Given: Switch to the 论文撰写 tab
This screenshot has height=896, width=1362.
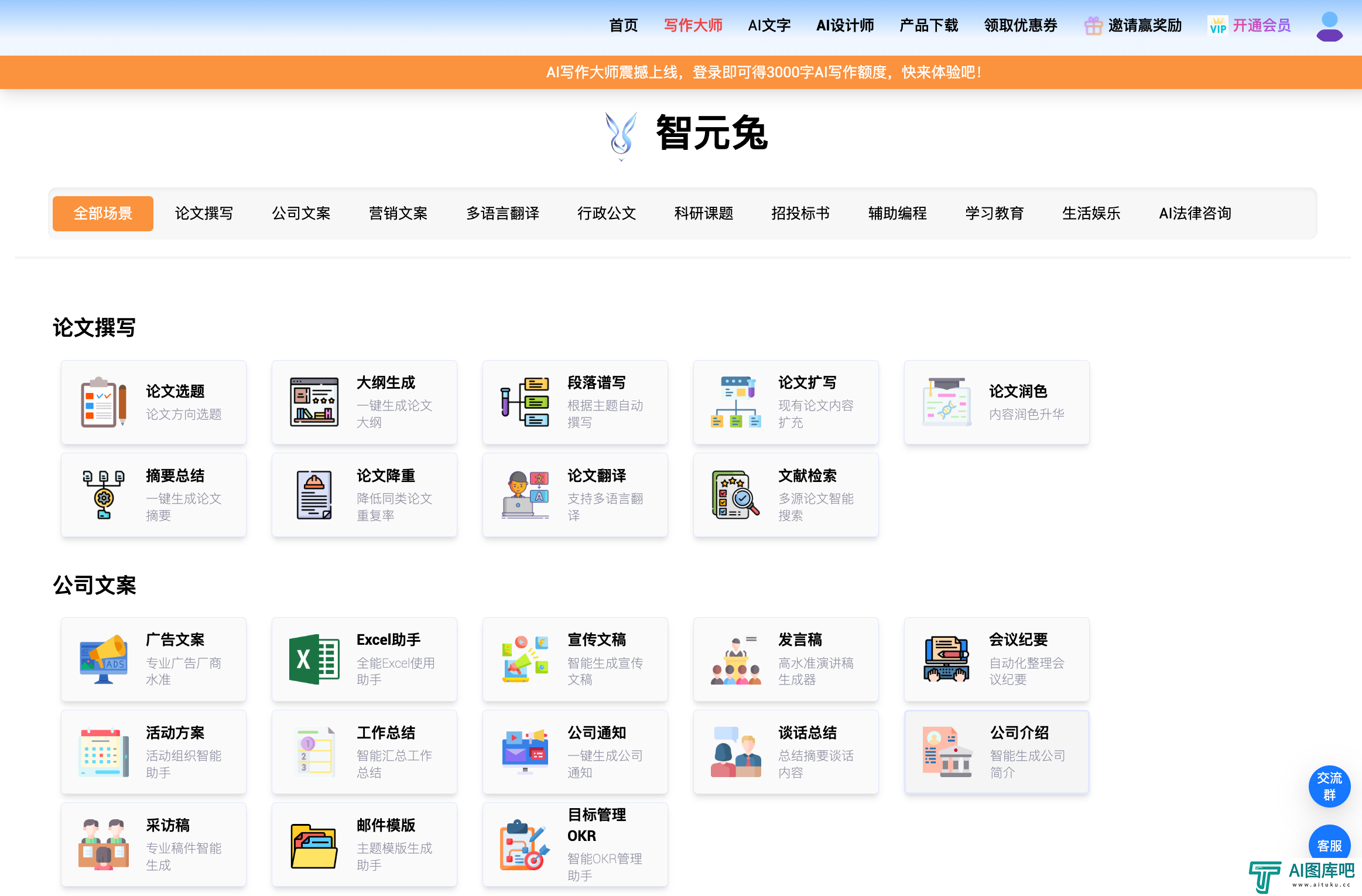Looking at the screenshot, I should pyautogui.click(x=204, y=213).
